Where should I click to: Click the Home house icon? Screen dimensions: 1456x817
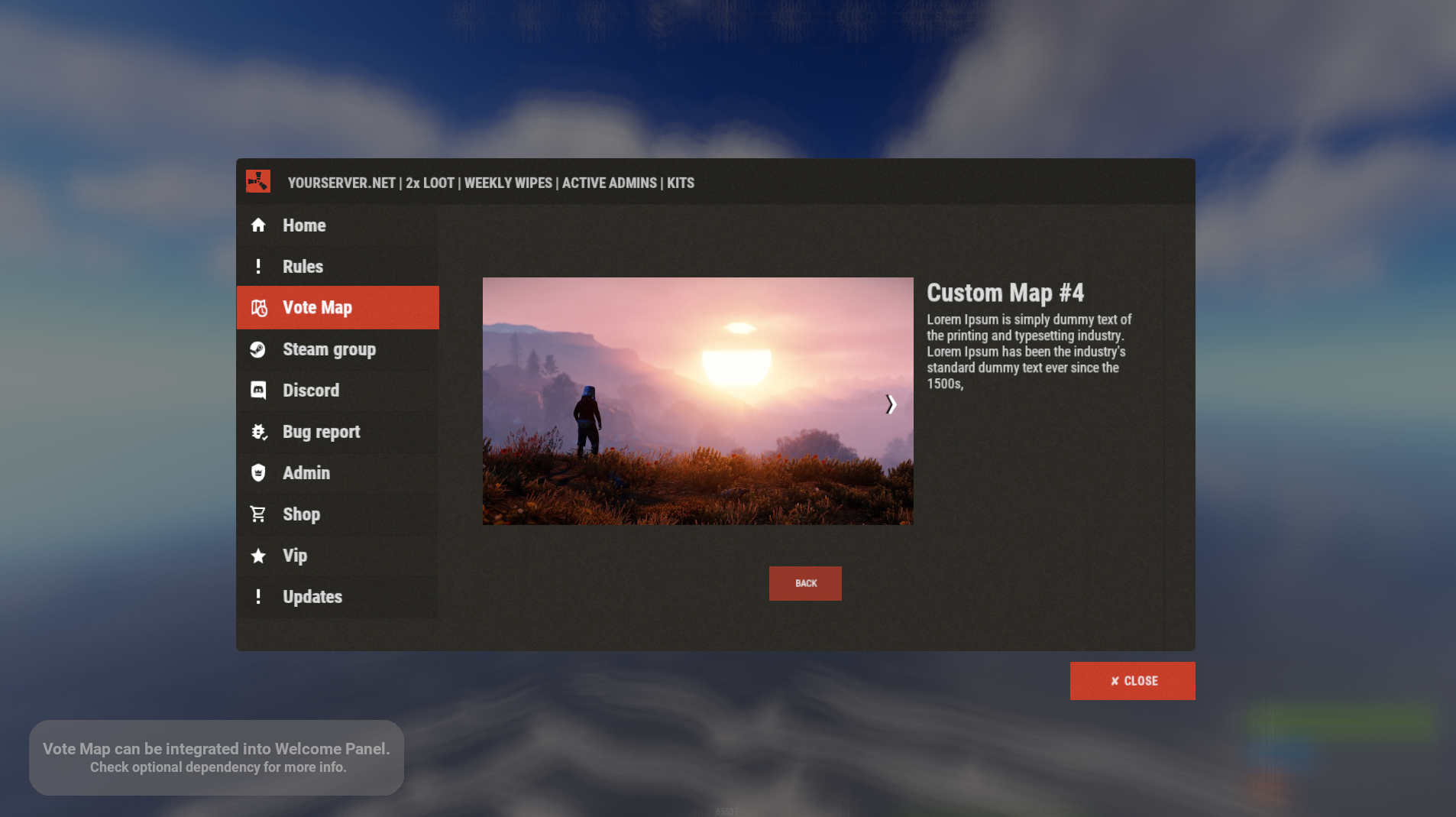[x=258, y=225]
